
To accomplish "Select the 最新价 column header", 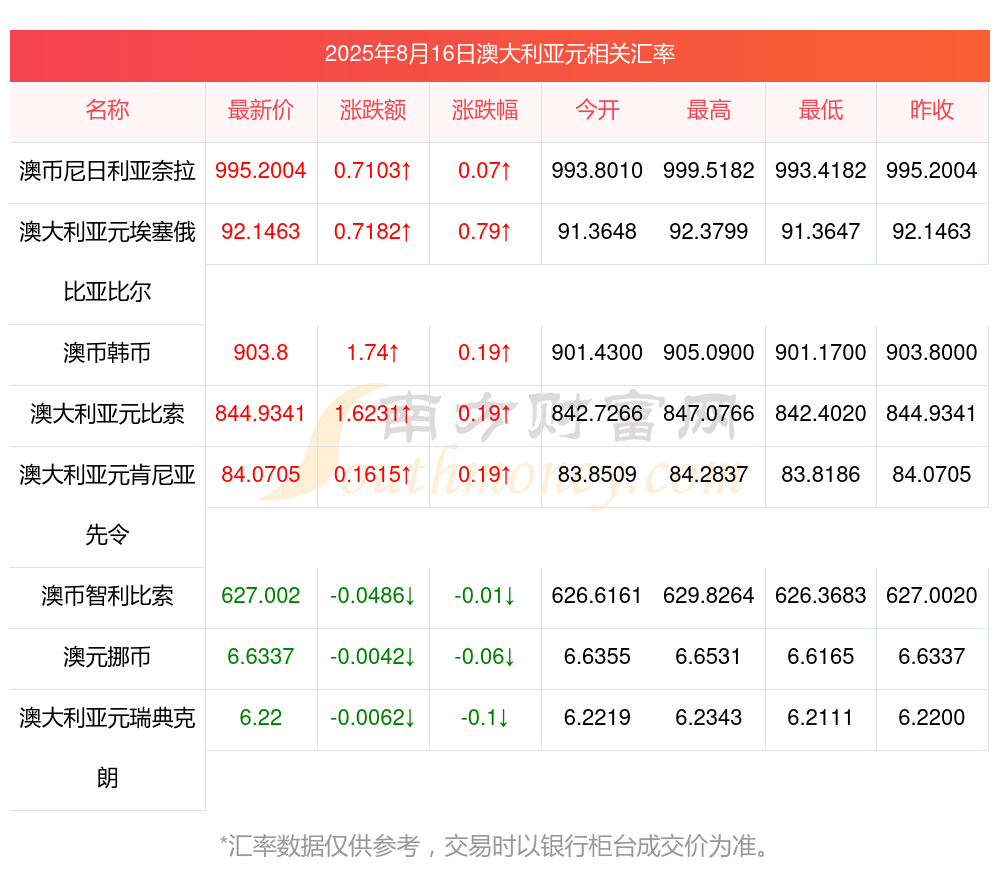I will point(261,110).
